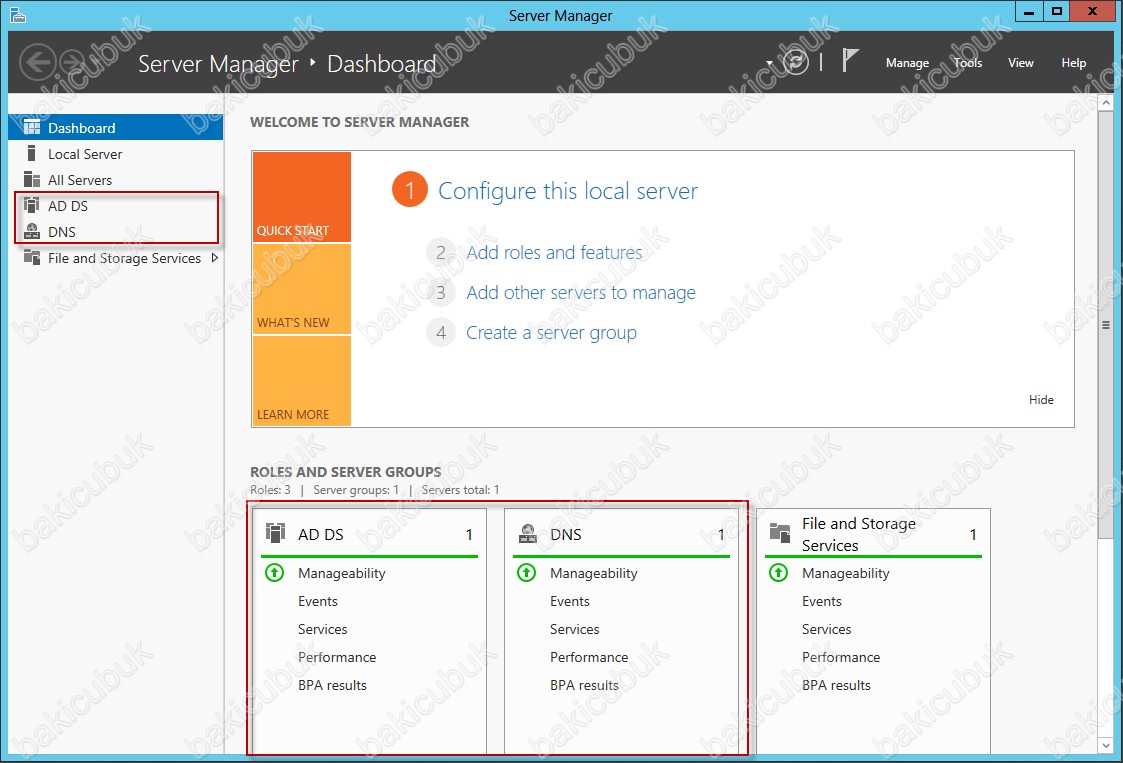Screen dimensions: 1123x763
Task: Select the WHAT'S NEW tab
Action: pos(302,289)
